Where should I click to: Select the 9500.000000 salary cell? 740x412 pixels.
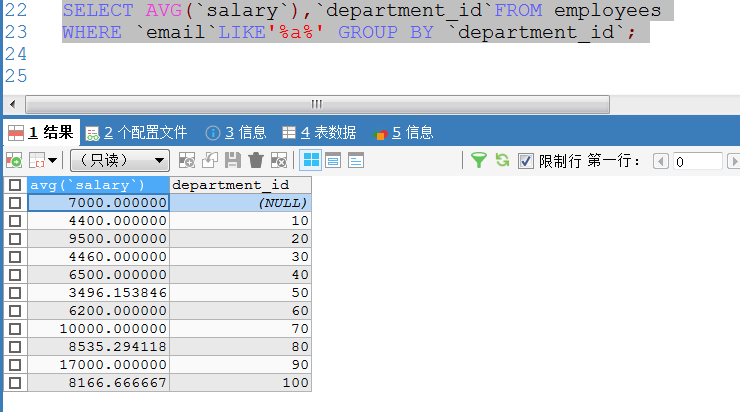98,239
